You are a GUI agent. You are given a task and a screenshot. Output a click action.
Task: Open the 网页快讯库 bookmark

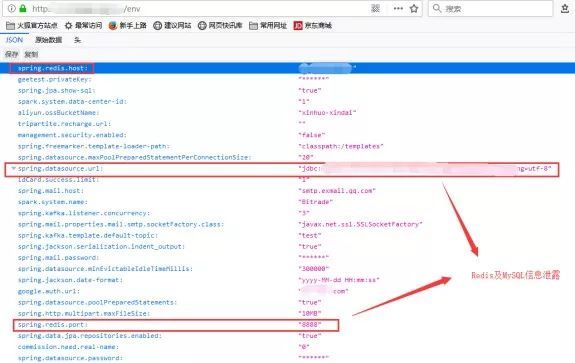(220, 25)
